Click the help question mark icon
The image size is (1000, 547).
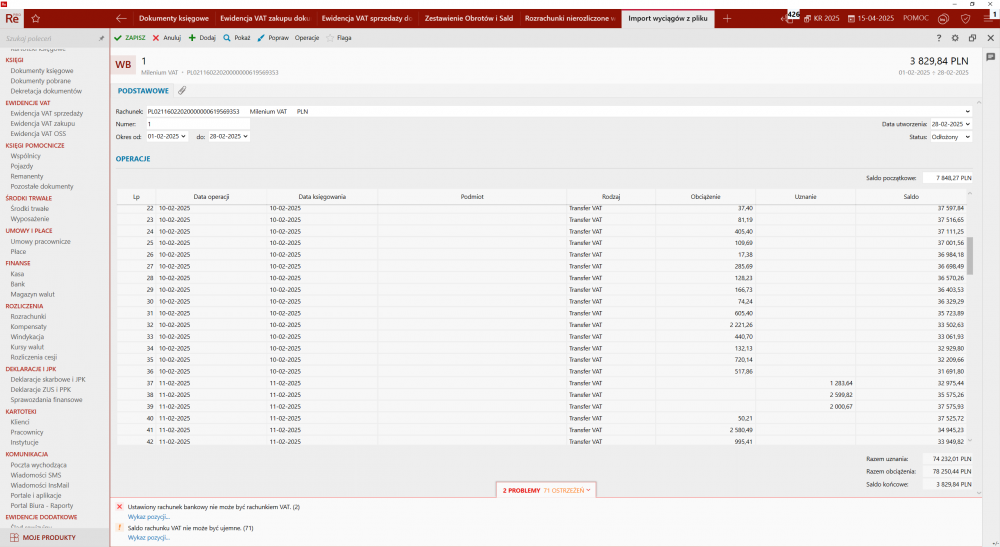pos(939,38)
